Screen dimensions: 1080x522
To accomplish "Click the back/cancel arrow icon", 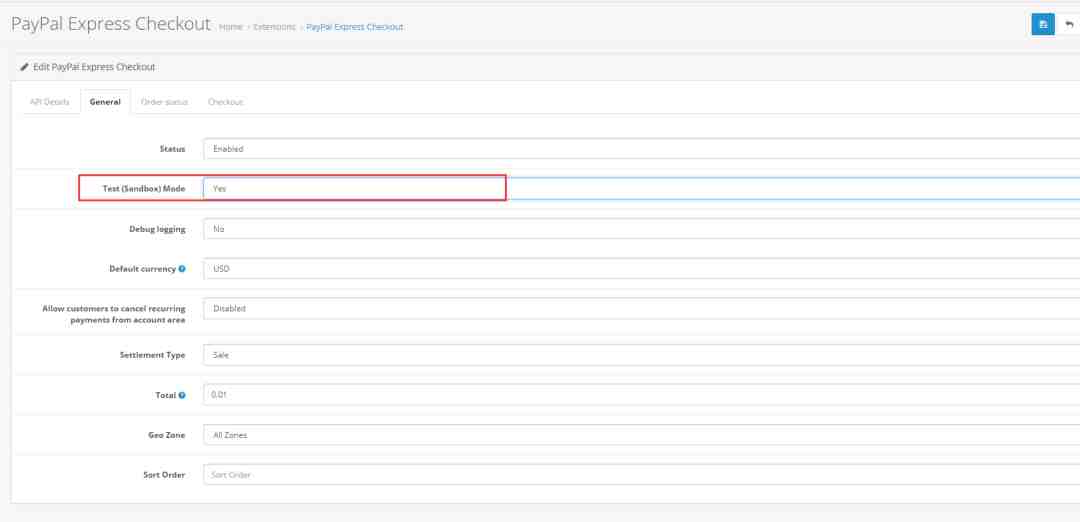I will (x=1070, y=24).
